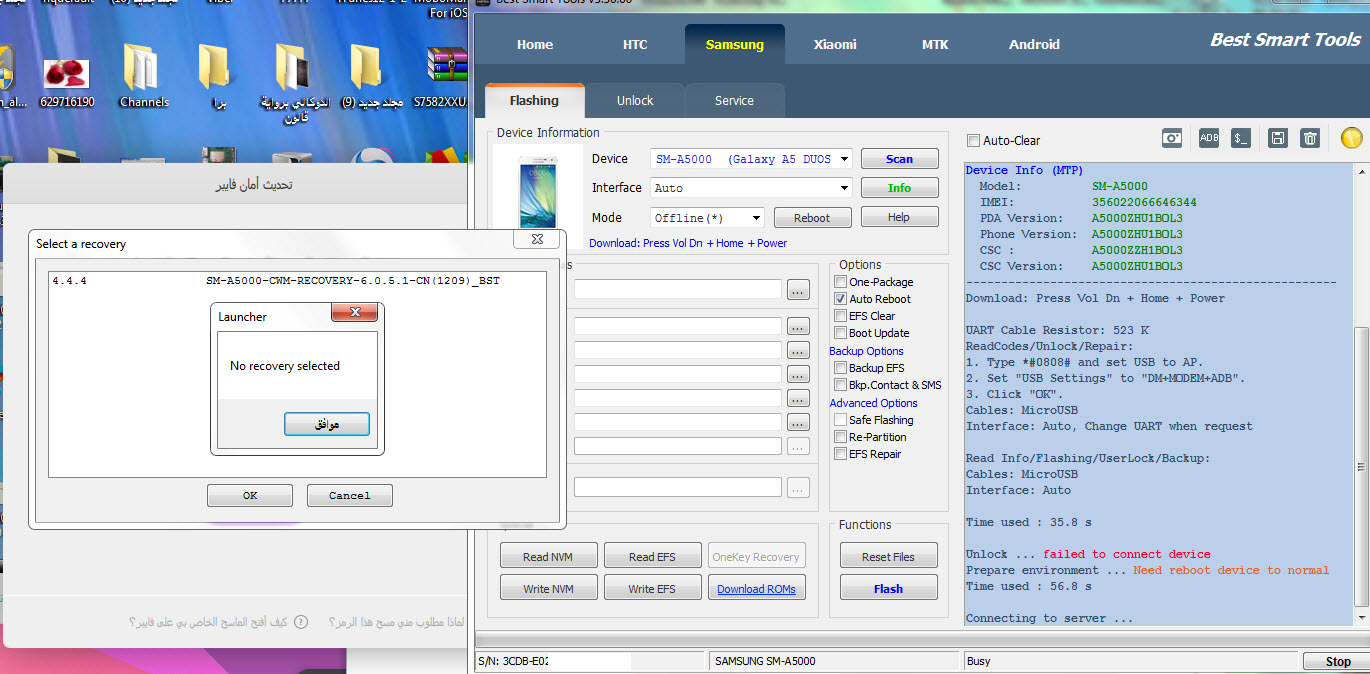Image resolution: width=1370 pixels, height=674 pixels.
Task: Click the Reboot button
Action: (x=812, y=218)
